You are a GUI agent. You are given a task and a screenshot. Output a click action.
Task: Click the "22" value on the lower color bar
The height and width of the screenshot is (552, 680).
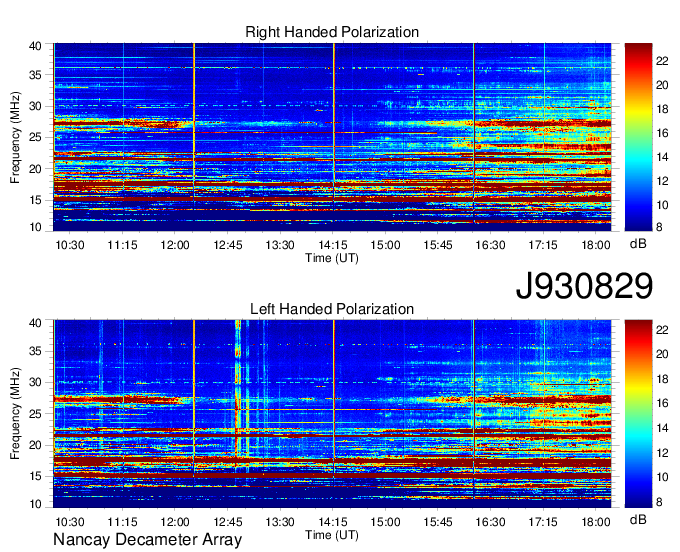point(662,330)
